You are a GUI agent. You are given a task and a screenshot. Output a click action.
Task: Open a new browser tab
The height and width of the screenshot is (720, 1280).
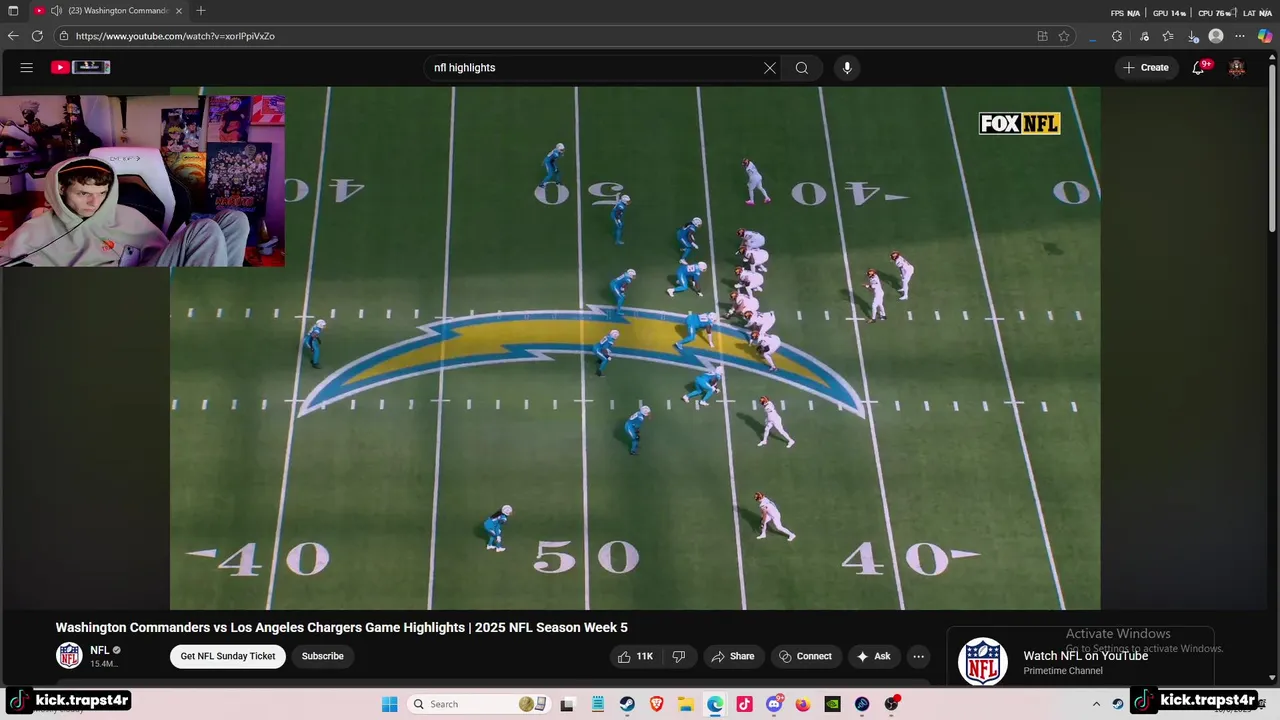tap(201, 11)
